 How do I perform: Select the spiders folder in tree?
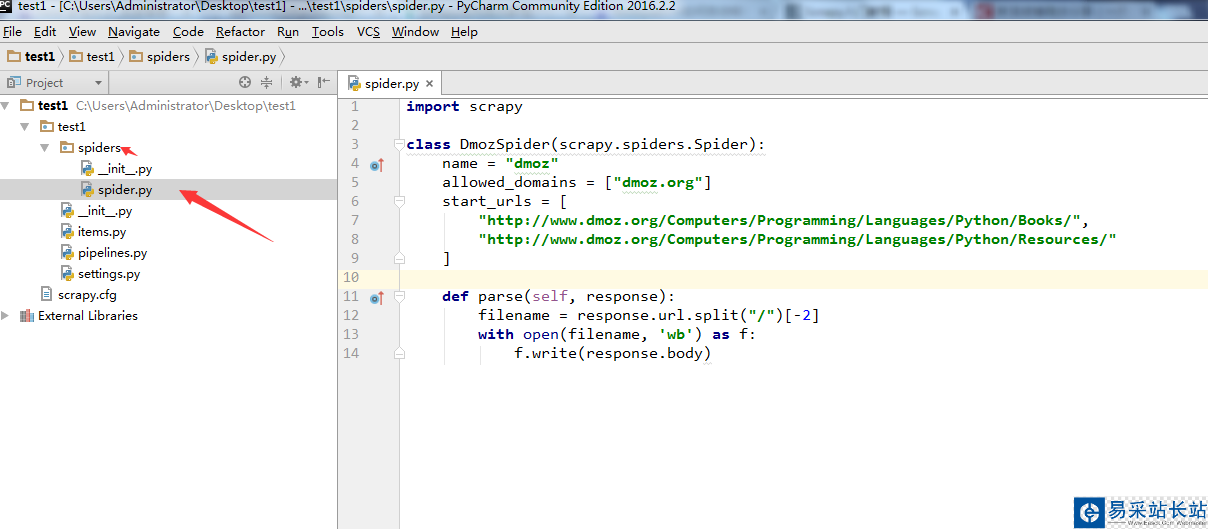tap(99, 148)
